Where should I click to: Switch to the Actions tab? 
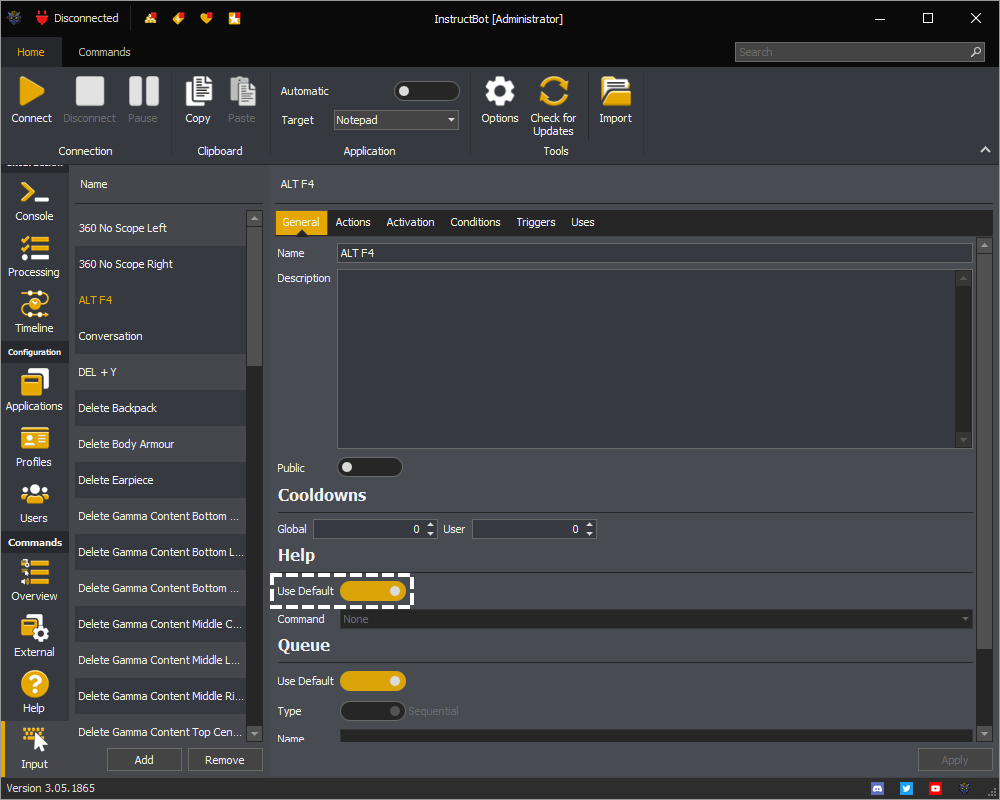click(x=353, y=222)
